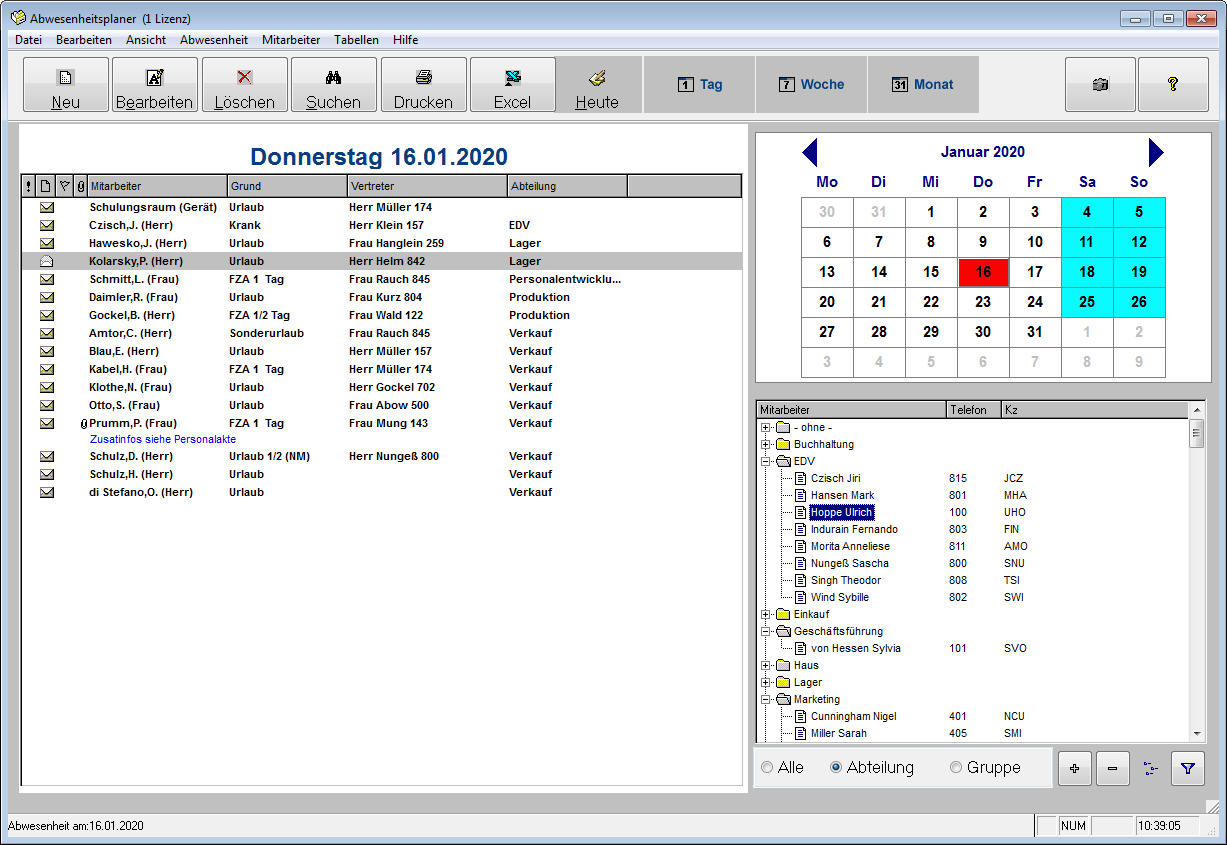The height and width of the screenshot is (845, 1227).
Task: Open the Abwesenheit menu
Action: (214, 40)
